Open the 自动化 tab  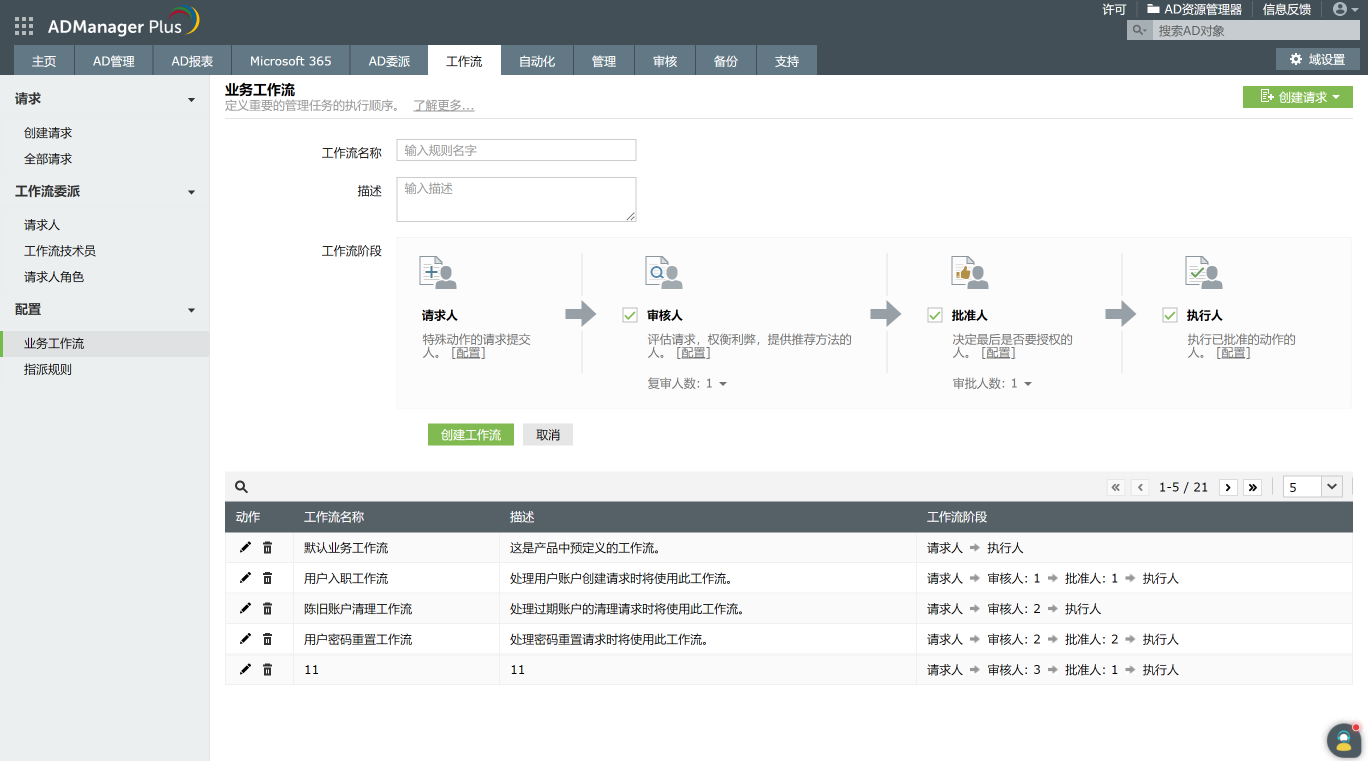click(537, 61)
